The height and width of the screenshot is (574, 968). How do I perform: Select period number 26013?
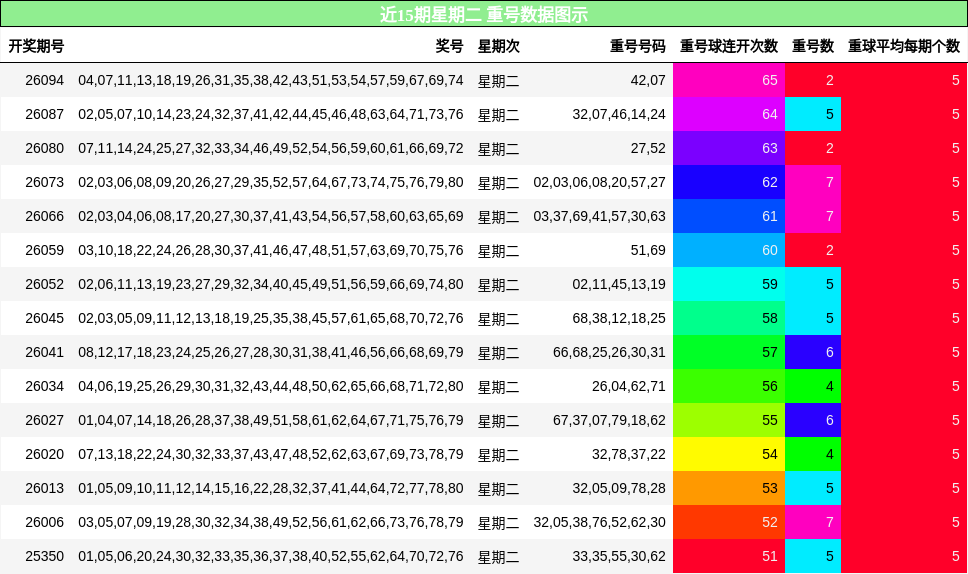[x=44, y=488]
